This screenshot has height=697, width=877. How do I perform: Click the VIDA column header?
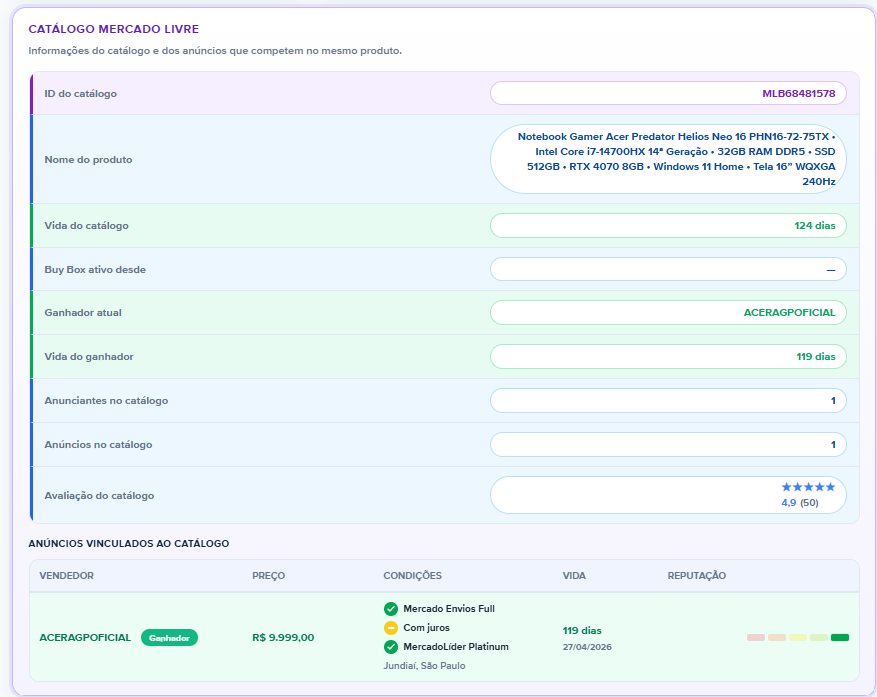[574, 576]
